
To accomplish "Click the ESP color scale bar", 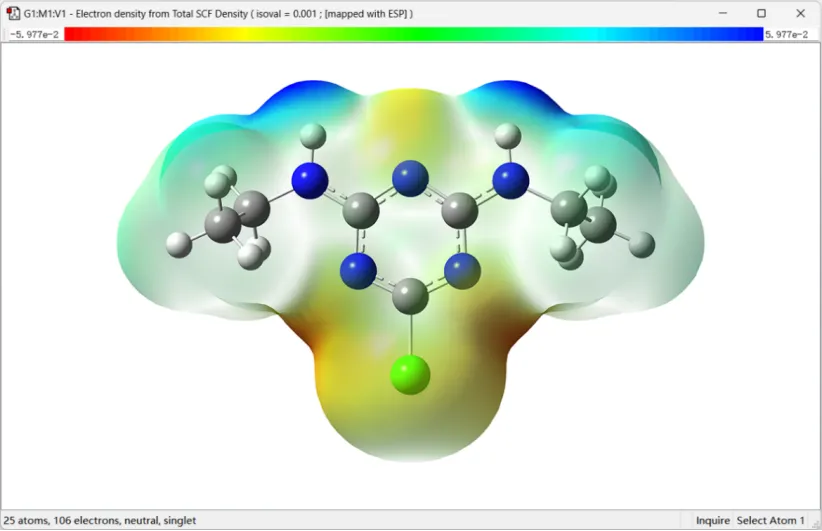I will point(414,34).
